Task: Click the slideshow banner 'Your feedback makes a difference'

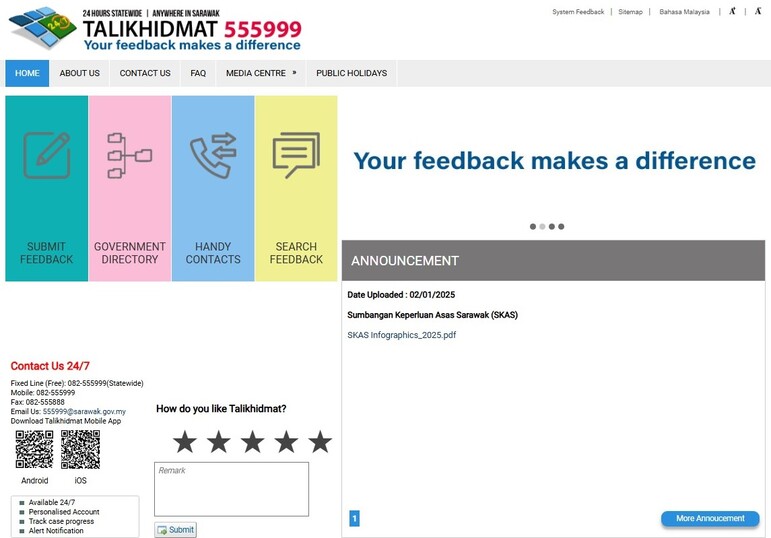Action: [554, 161]
